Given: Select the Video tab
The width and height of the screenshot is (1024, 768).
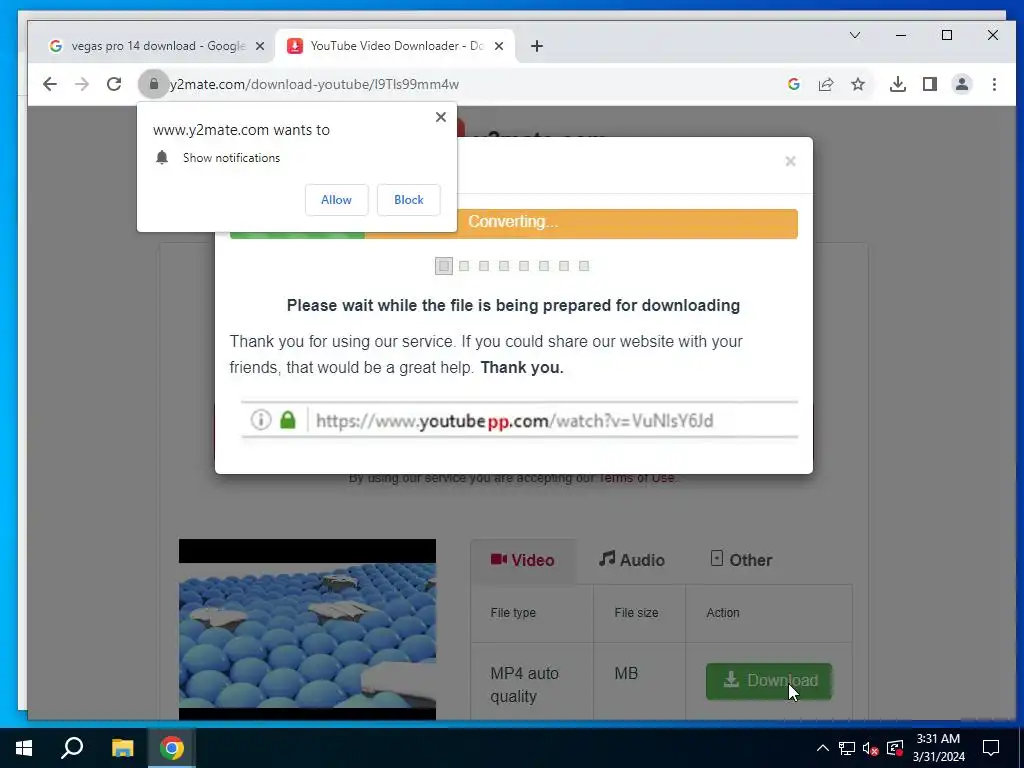Looking at the screenshot, I should click(x=523, y=560).
